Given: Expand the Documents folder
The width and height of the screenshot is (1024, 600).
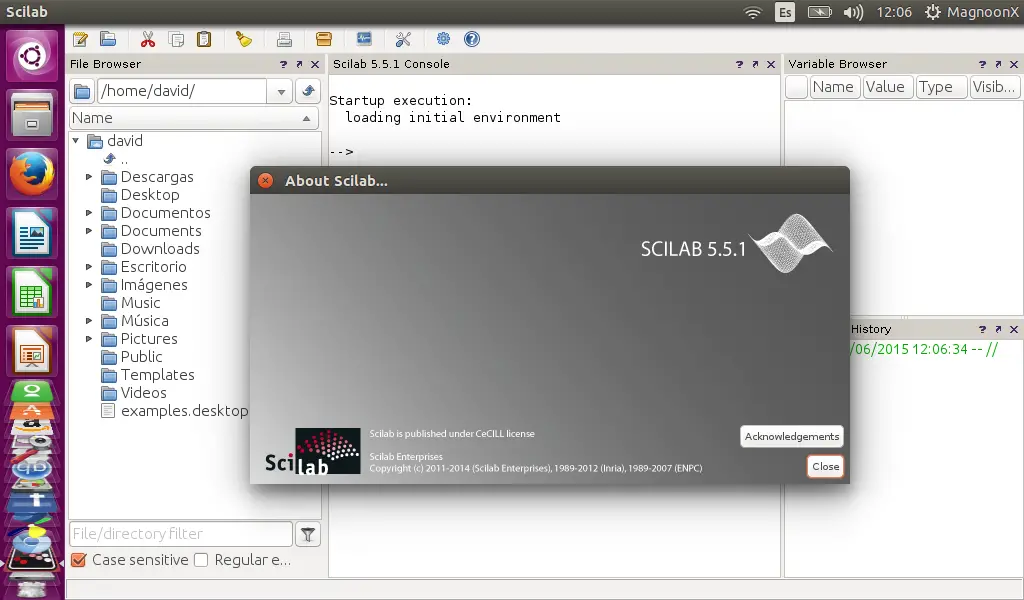Looking at the screenshot, I should point(89,231).
